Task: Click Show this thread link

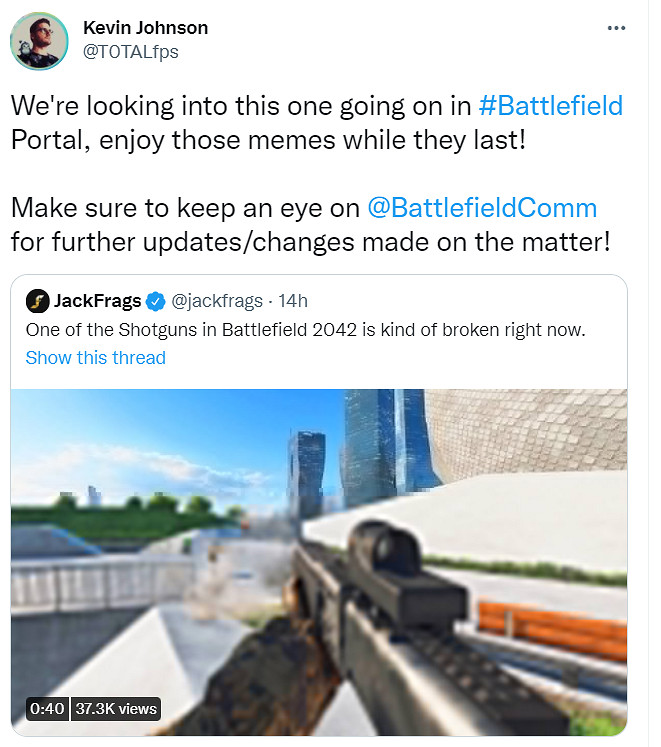Action: [x=96, y=358]
